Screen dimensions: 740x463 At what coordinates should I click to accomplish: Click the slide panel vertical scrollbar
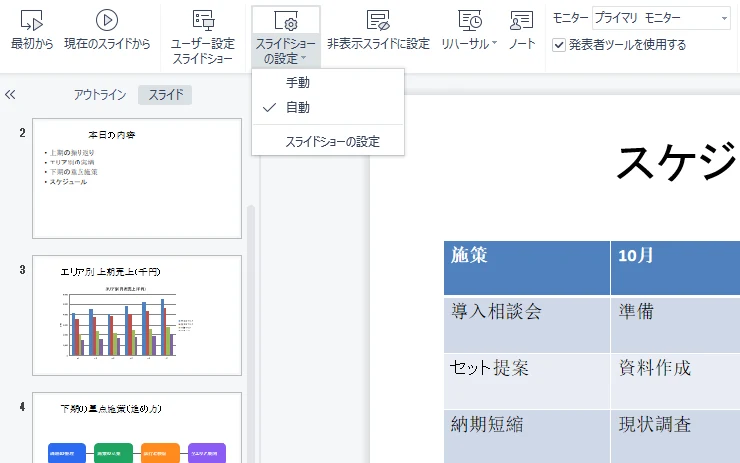click(x=251, y=334)
